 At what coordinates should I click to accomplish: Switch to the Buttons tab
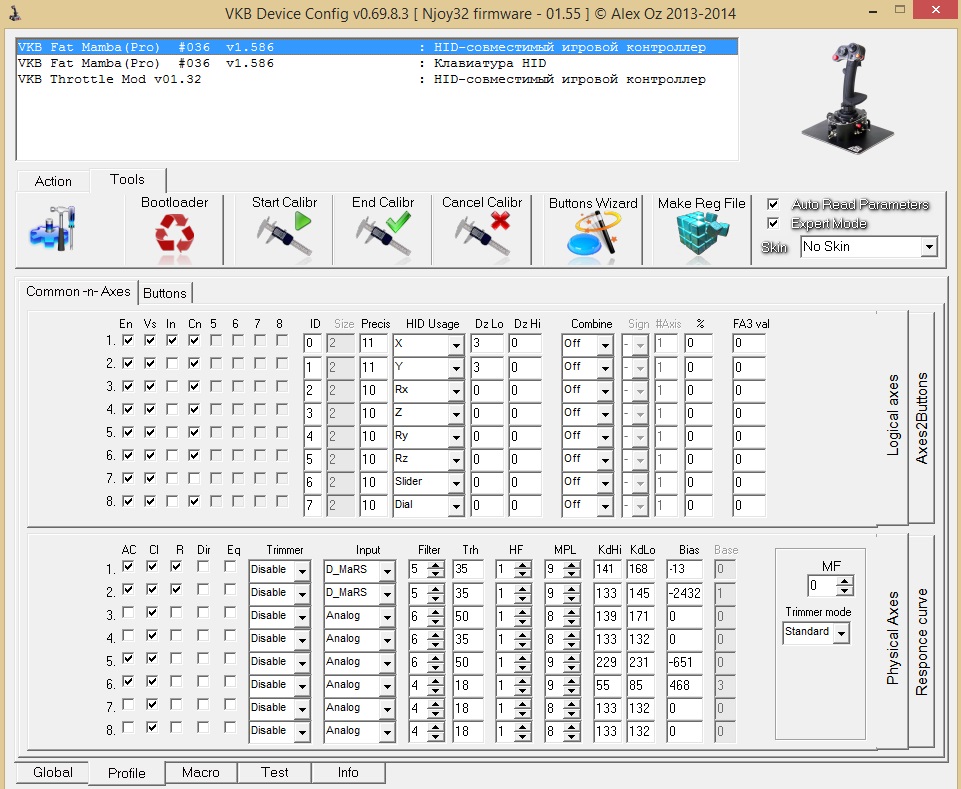[x=164, y=294]
